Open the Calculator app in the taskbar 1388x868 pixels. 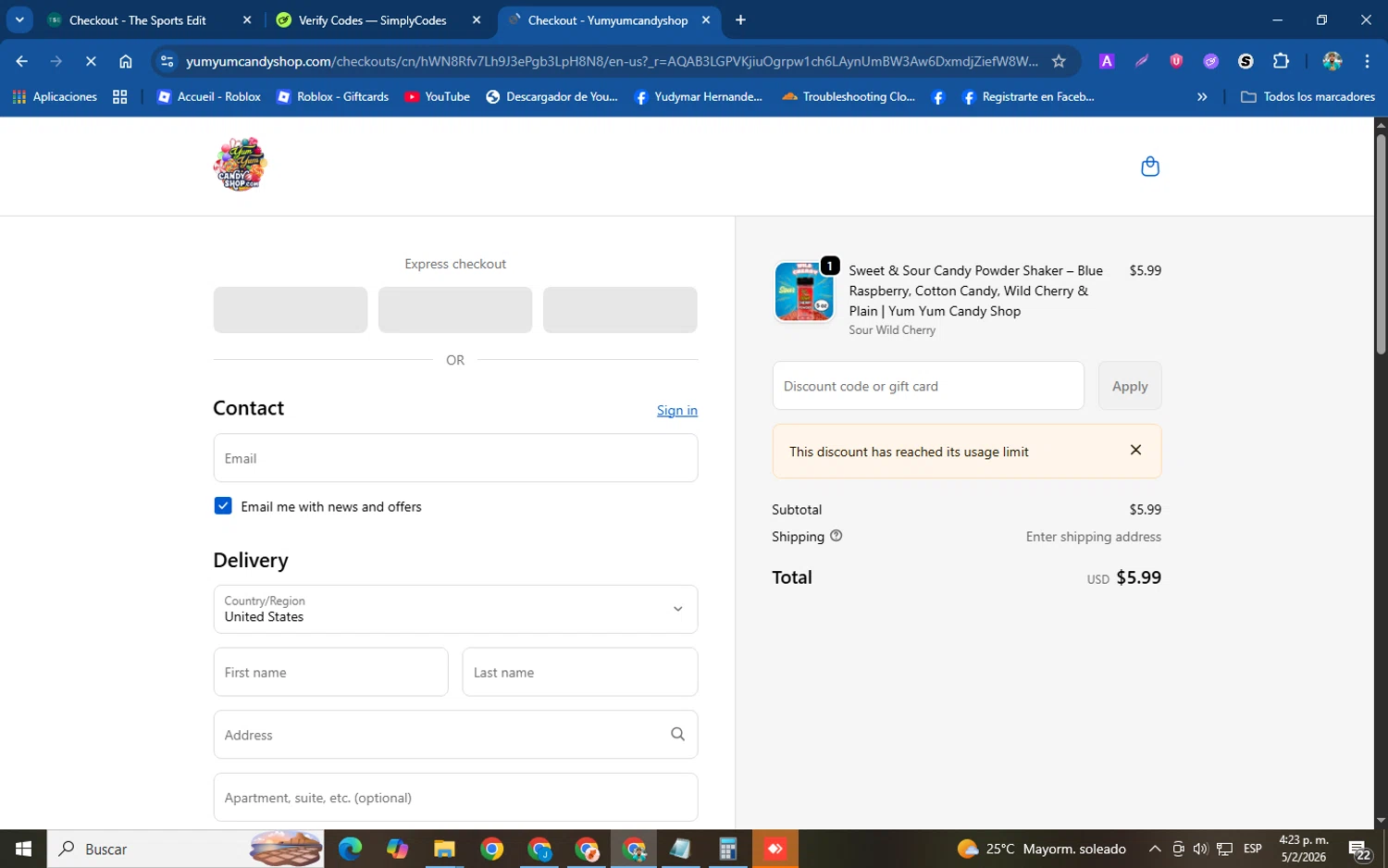[x=728, y=849]
